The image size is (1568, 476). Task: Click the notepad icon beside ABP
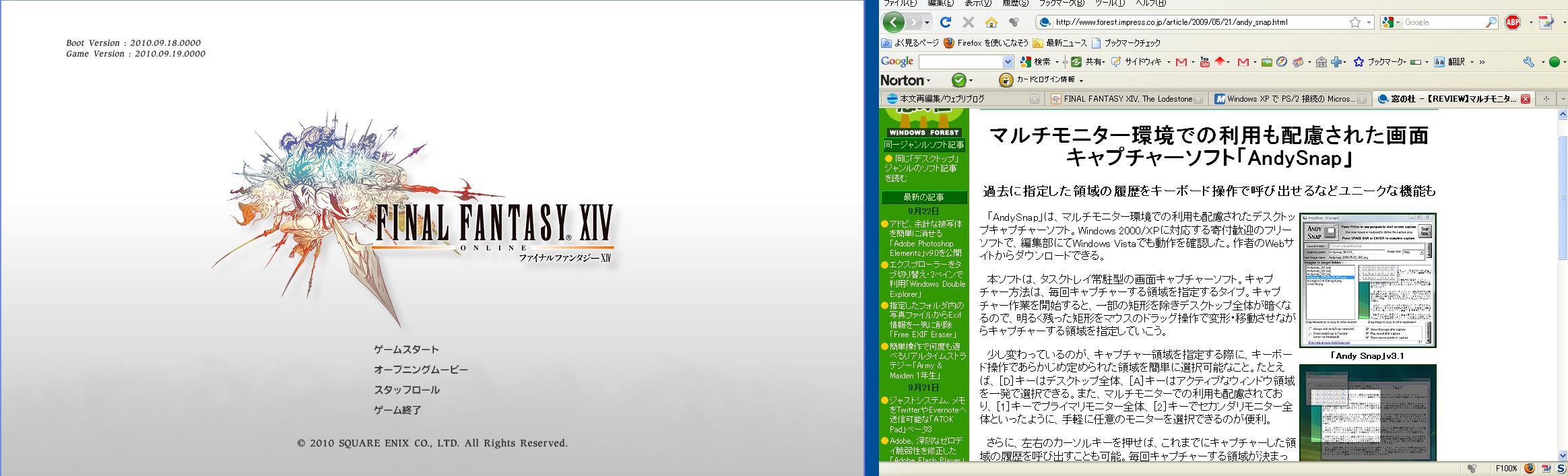(1546, 22)
